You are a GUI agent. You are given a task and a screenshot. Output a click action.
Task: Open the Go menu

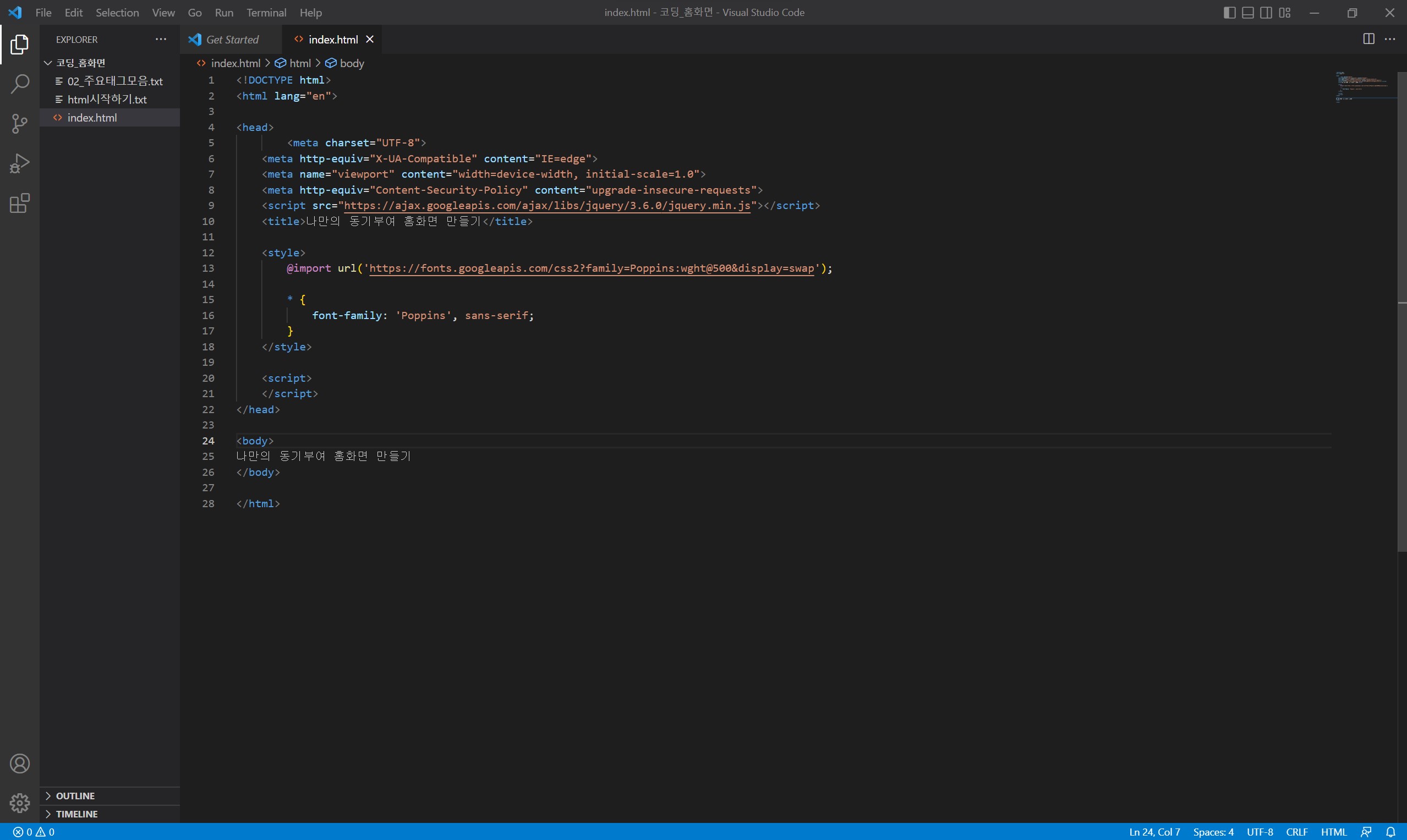(195, 13)
